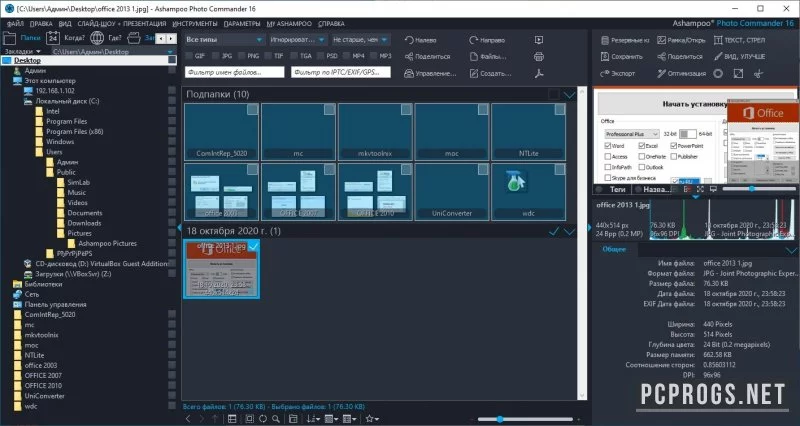
Task: Open Не старше, чем dropdown
Action: tap(360, 40)
